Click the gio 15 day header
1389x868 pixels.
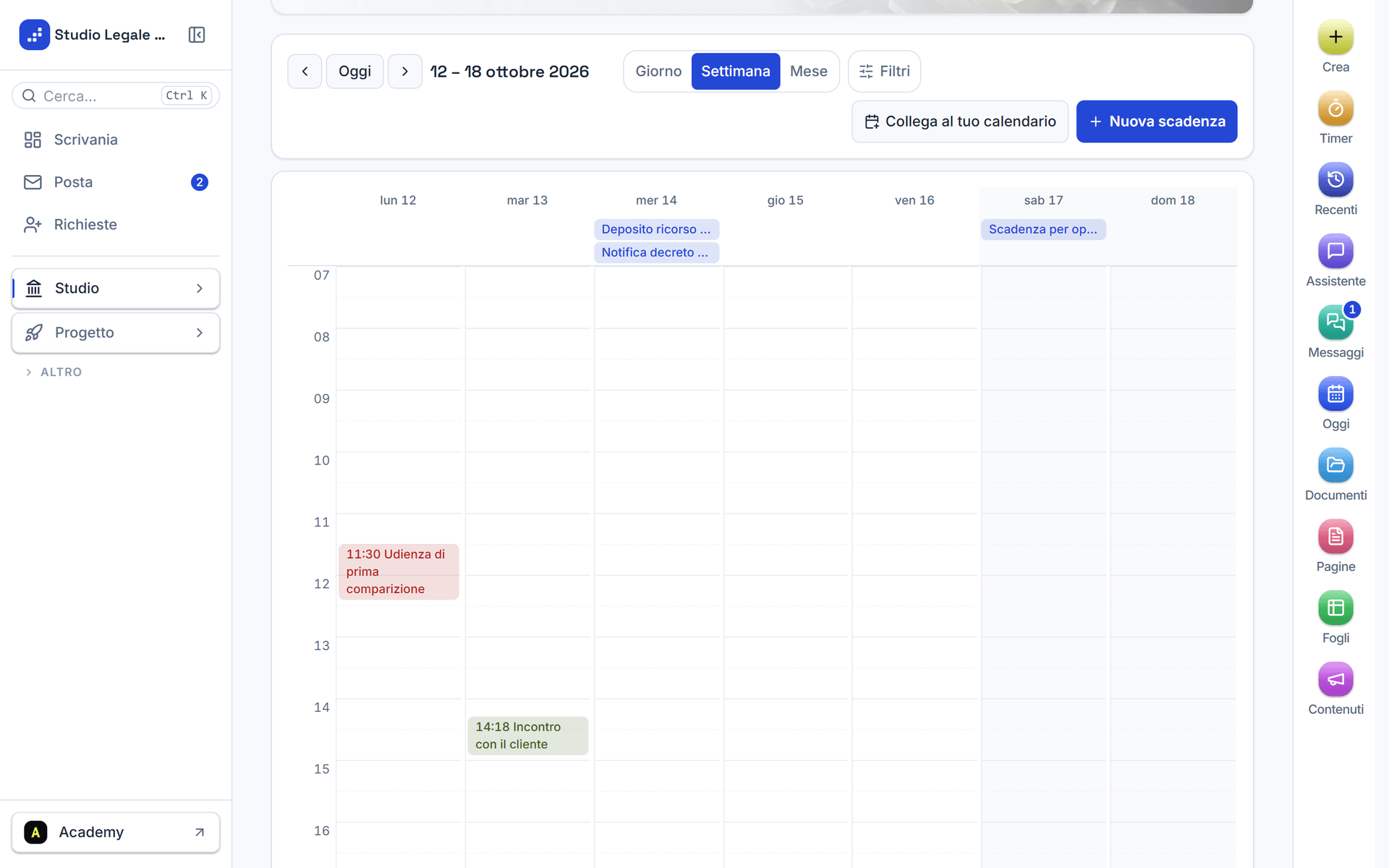tap(786, 200)
